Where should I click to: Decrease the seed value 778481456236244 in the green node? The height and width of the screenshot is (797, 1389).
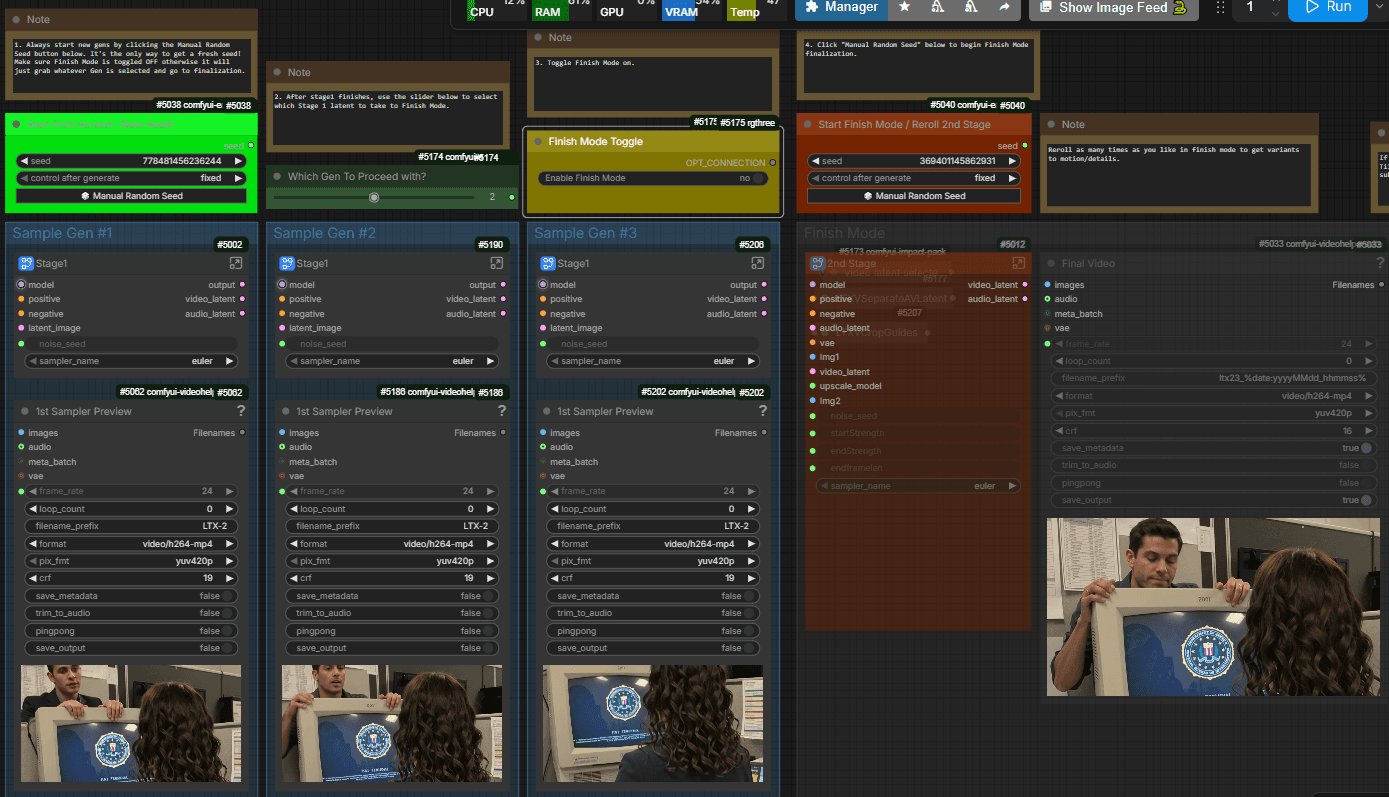[x=24, y=161]
